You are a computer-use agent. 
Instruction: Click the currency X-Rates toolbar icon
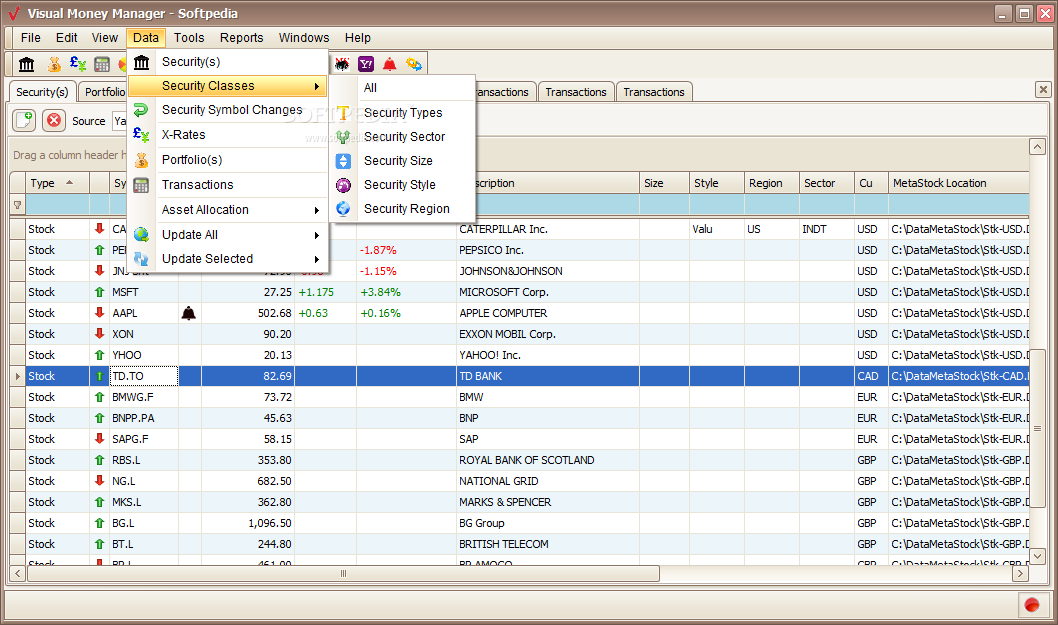click(x=78, y=64)
